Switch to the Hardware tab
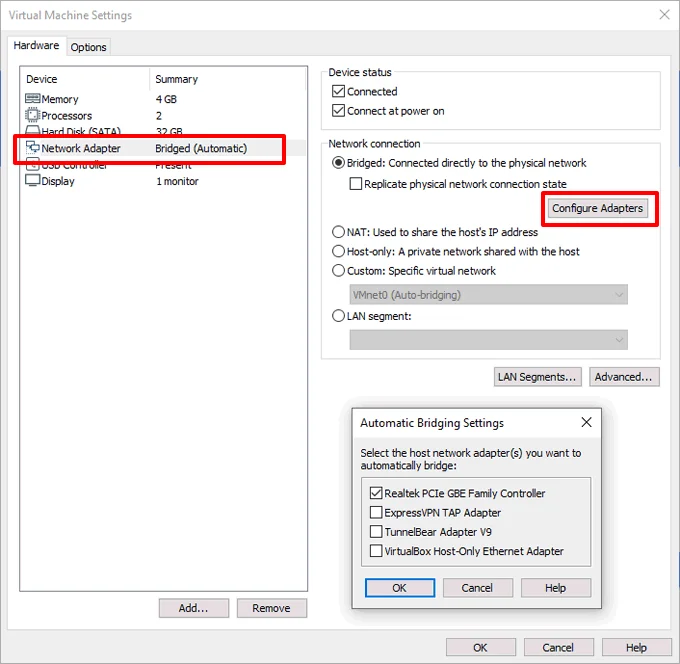Screen dimensions: 680x664 coord(36,46)
